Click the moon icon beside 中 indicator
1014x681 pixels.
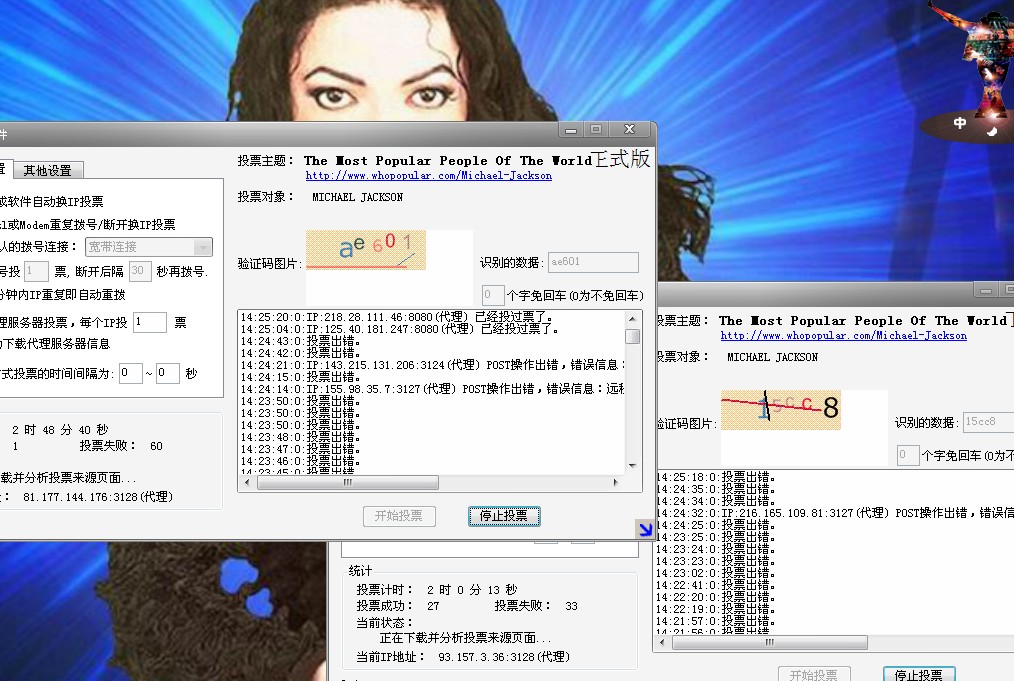click(991, 129)
